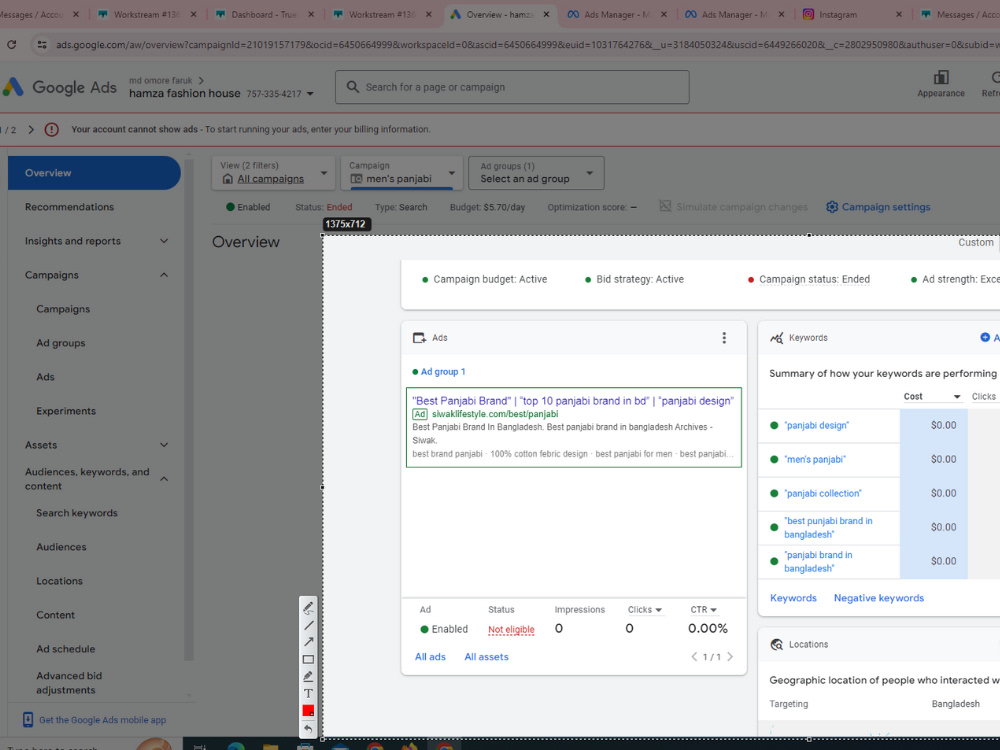Select the Overview menu item

pyautogui.click(x=94, y=173)
